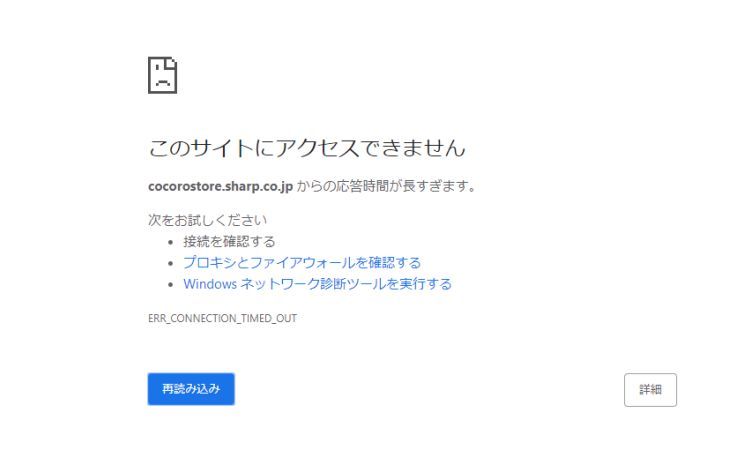Click the TIMED_OUT part of the error code

click(268, 318)
